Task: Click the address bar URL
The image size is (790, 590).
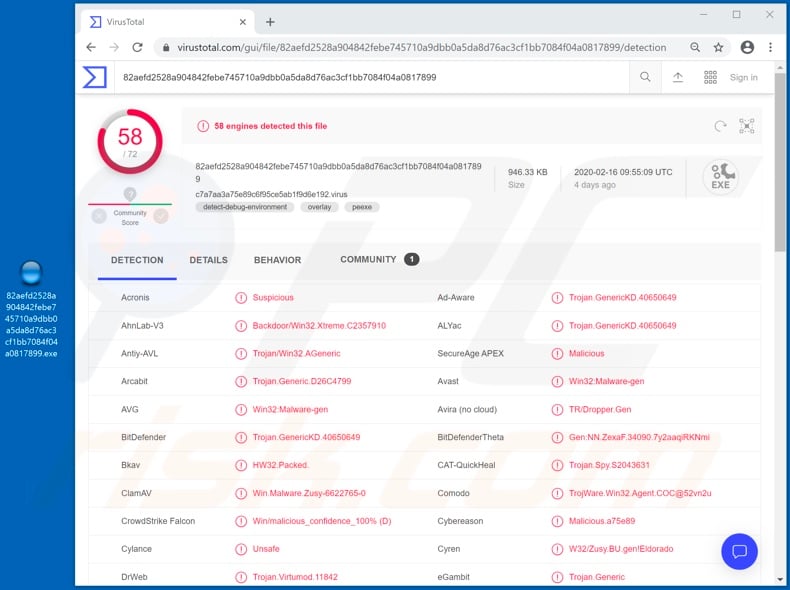Action: tap(421, 47)
